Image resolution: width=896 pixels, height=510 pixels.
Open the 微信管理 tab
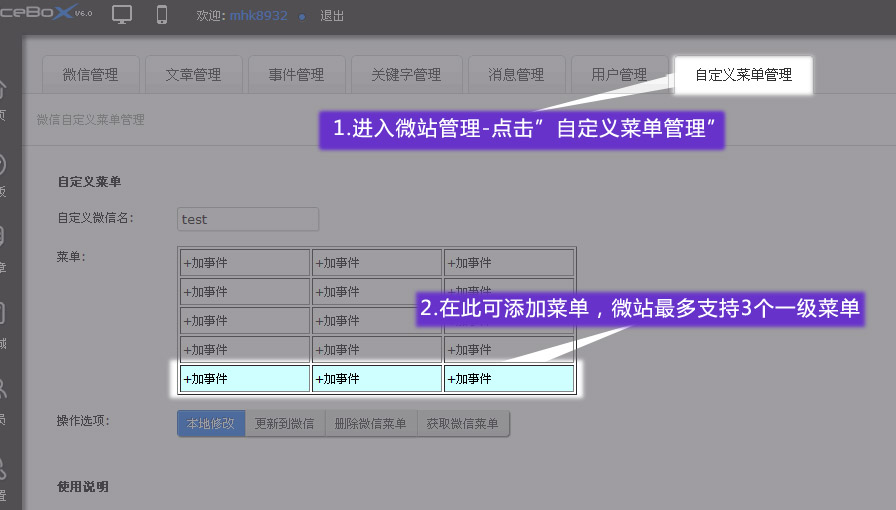click(x=90, y=75)
